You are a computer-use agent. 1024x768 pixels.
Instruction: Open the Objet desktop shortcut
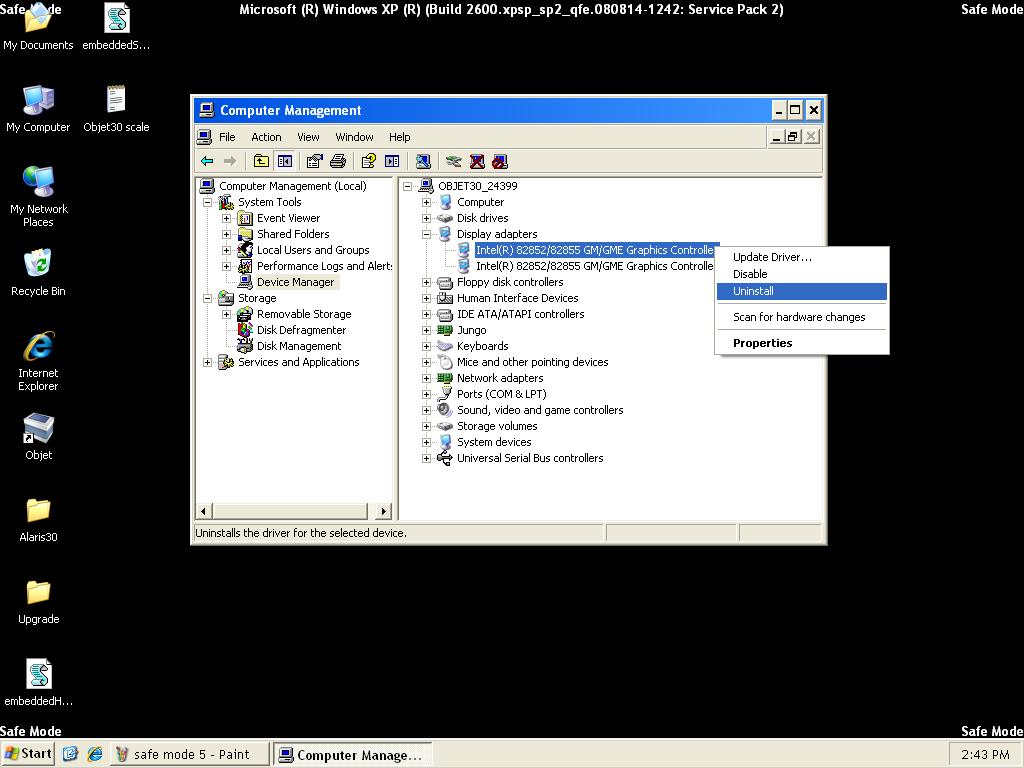(39, 437)
